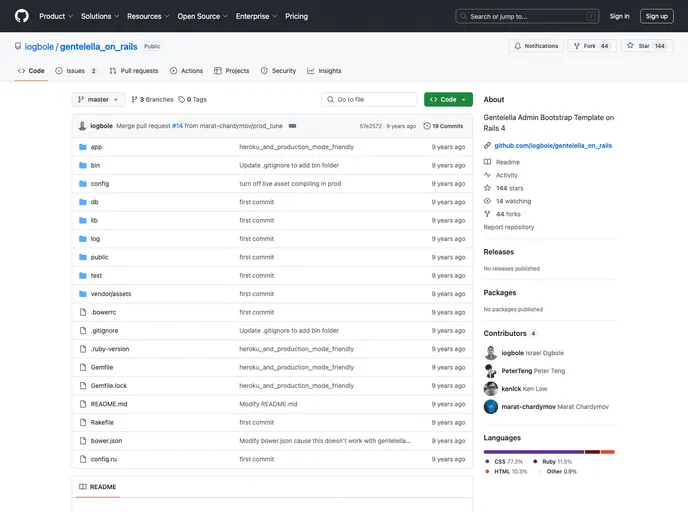The width and height of the screenshot is (688, 512).
Task: Open 19 Commits history link
Action: 443,126
